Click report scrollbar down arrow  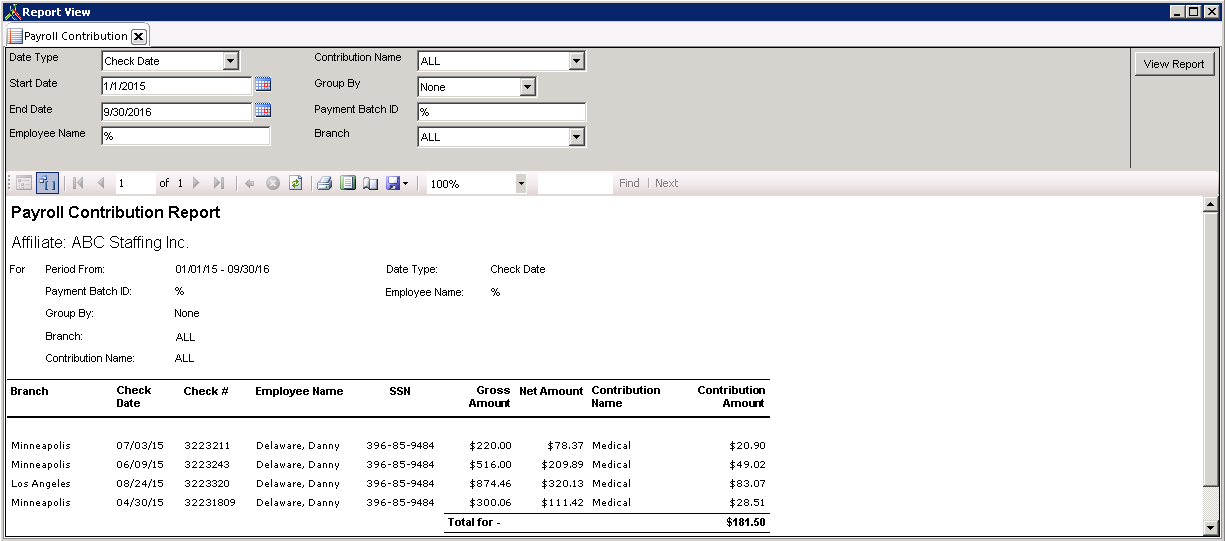pos(1210,527)
